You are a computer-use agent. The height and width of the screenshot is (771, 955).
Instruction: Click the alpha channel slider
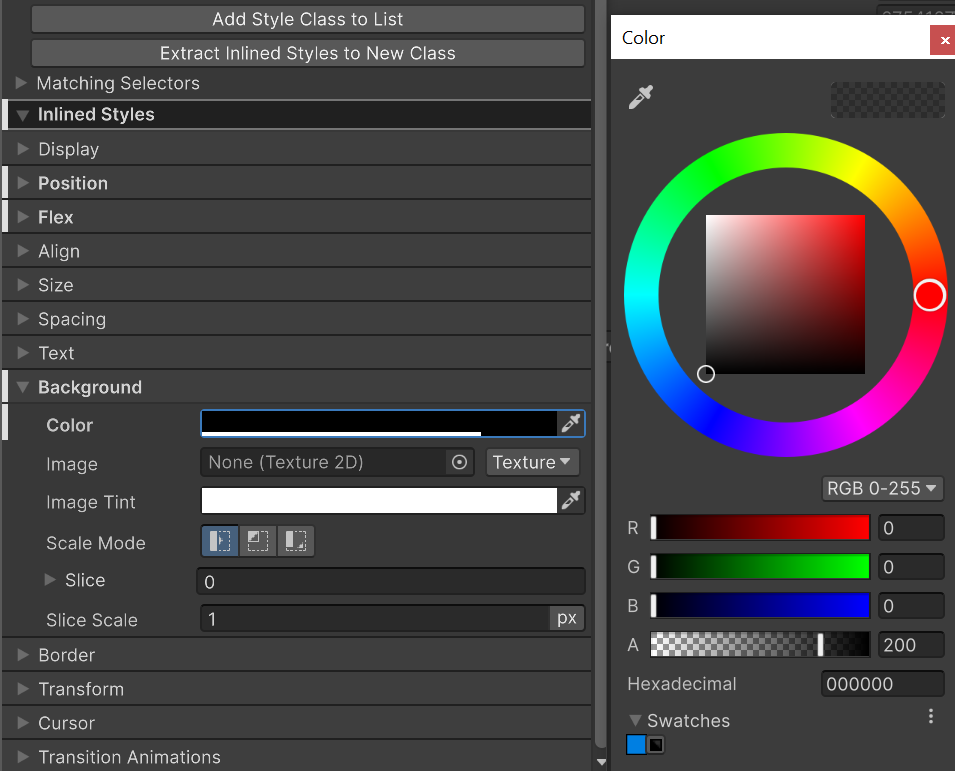tap(760, 645)
